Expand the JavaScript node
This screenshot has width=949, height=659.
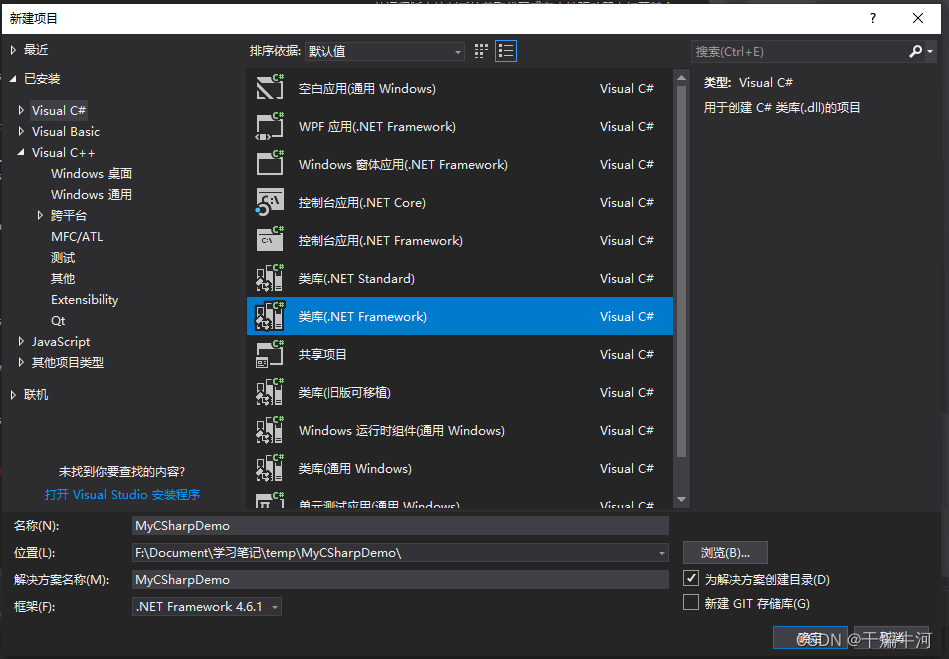tap(22, 341)
